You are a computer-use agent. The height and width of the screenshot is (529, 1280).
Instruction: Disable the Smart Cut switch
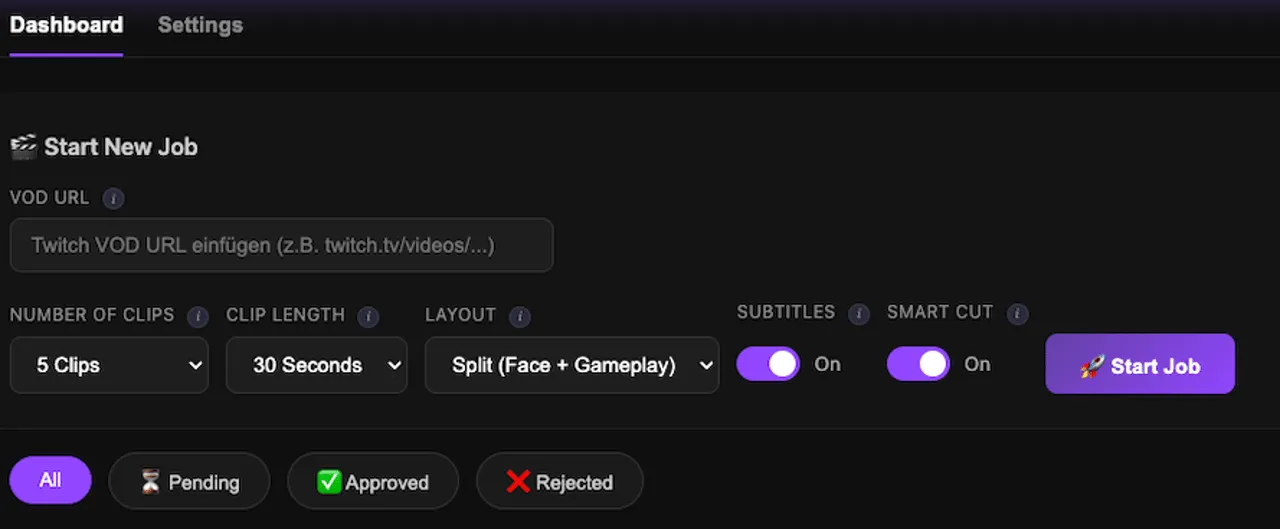[918, 364]
